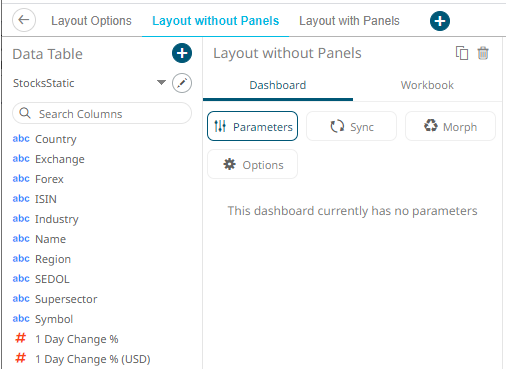506x369 pixels.
Task: Switch to the Layout with Panels tab
Action: coord(349,21)
